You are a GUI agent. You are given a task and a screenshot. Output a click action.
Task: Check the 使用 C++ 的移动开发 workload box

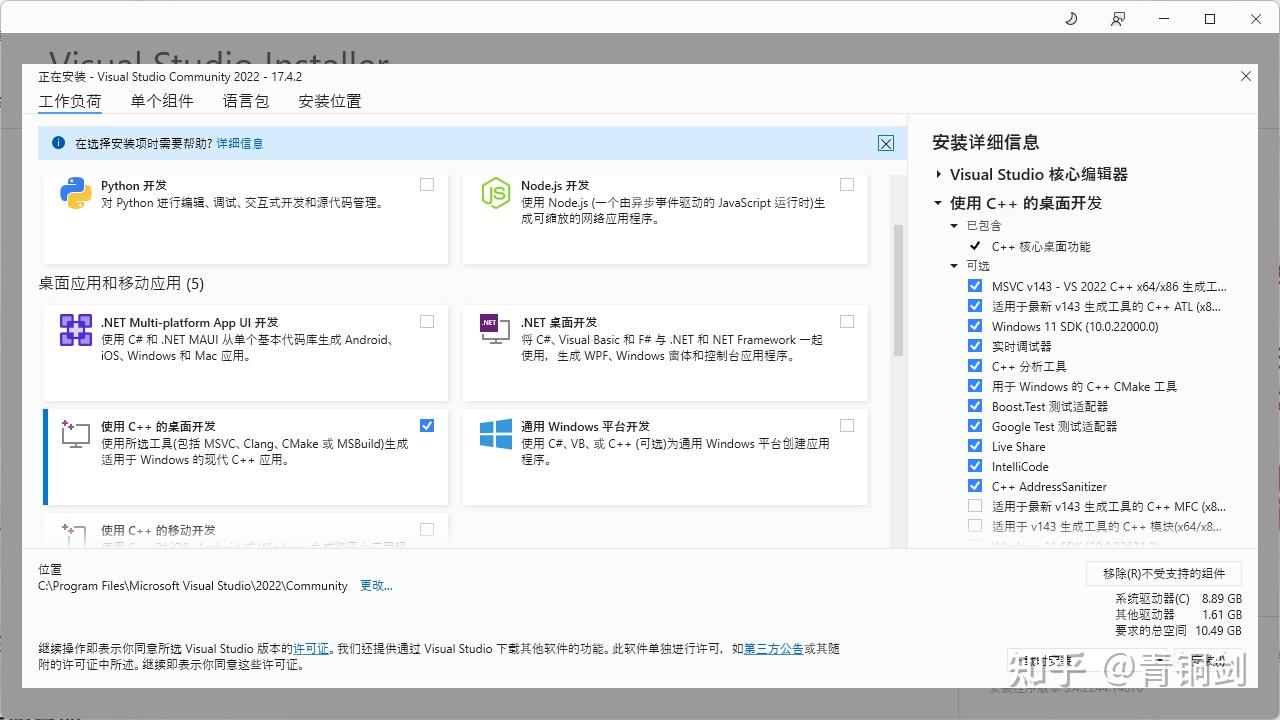[427, 529]
